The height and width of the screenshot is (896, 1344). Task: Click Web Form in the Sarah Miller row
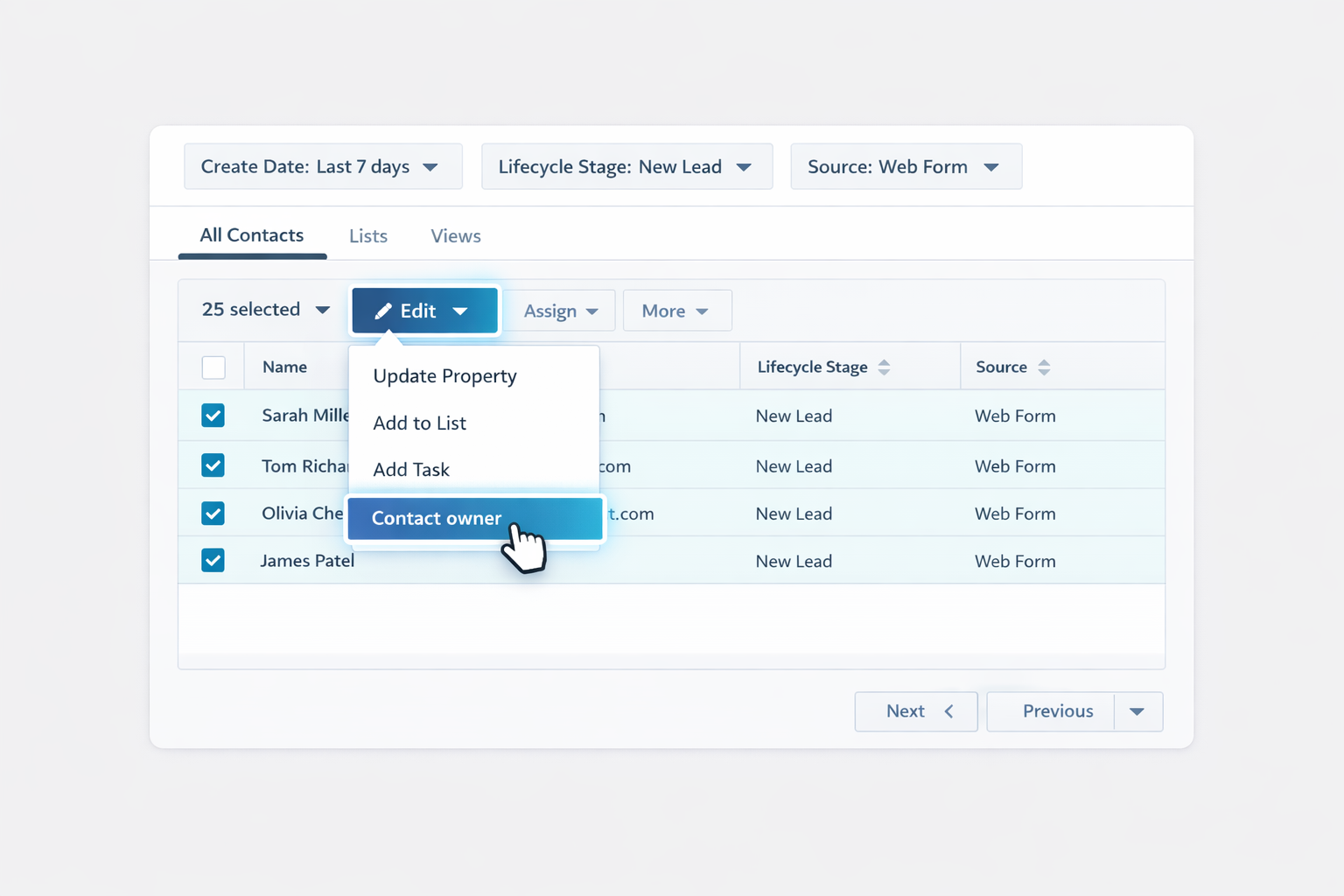[1016, 416]
